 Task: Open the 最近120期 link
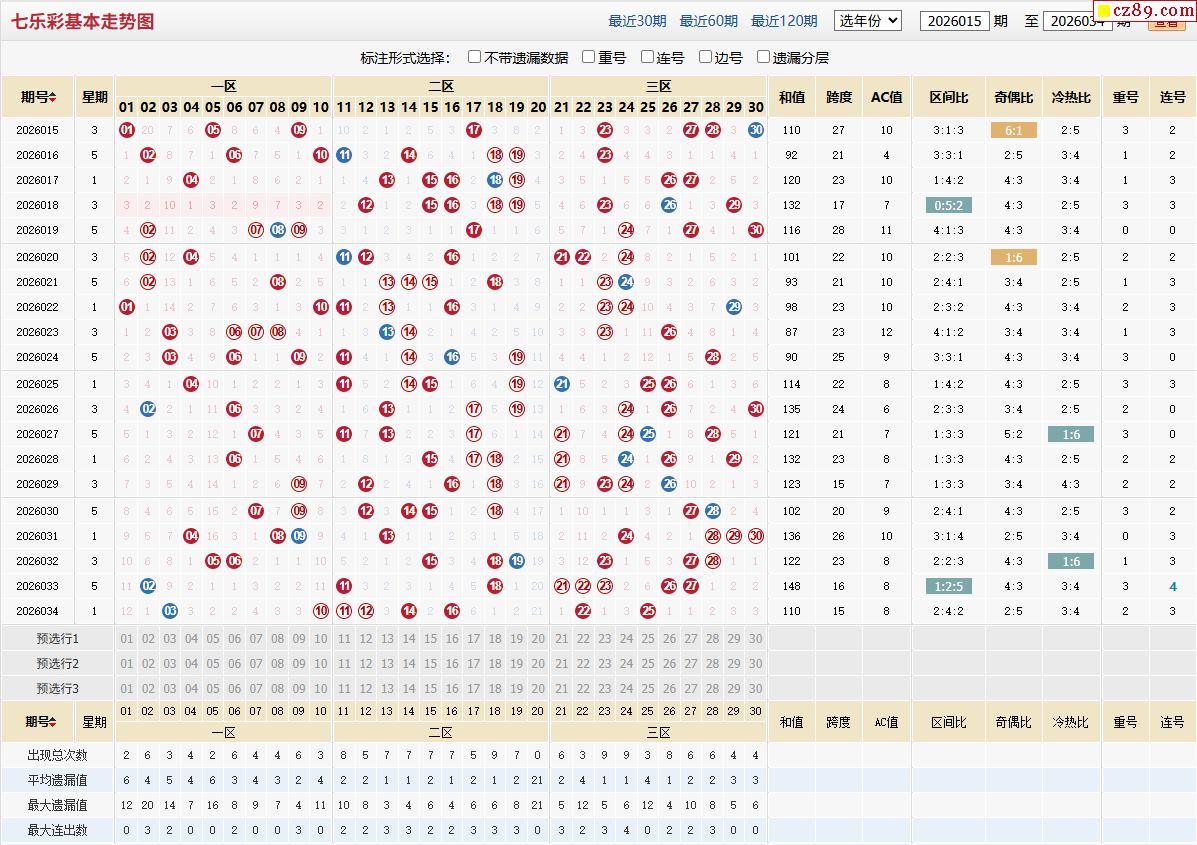click(x=784, y=21)
